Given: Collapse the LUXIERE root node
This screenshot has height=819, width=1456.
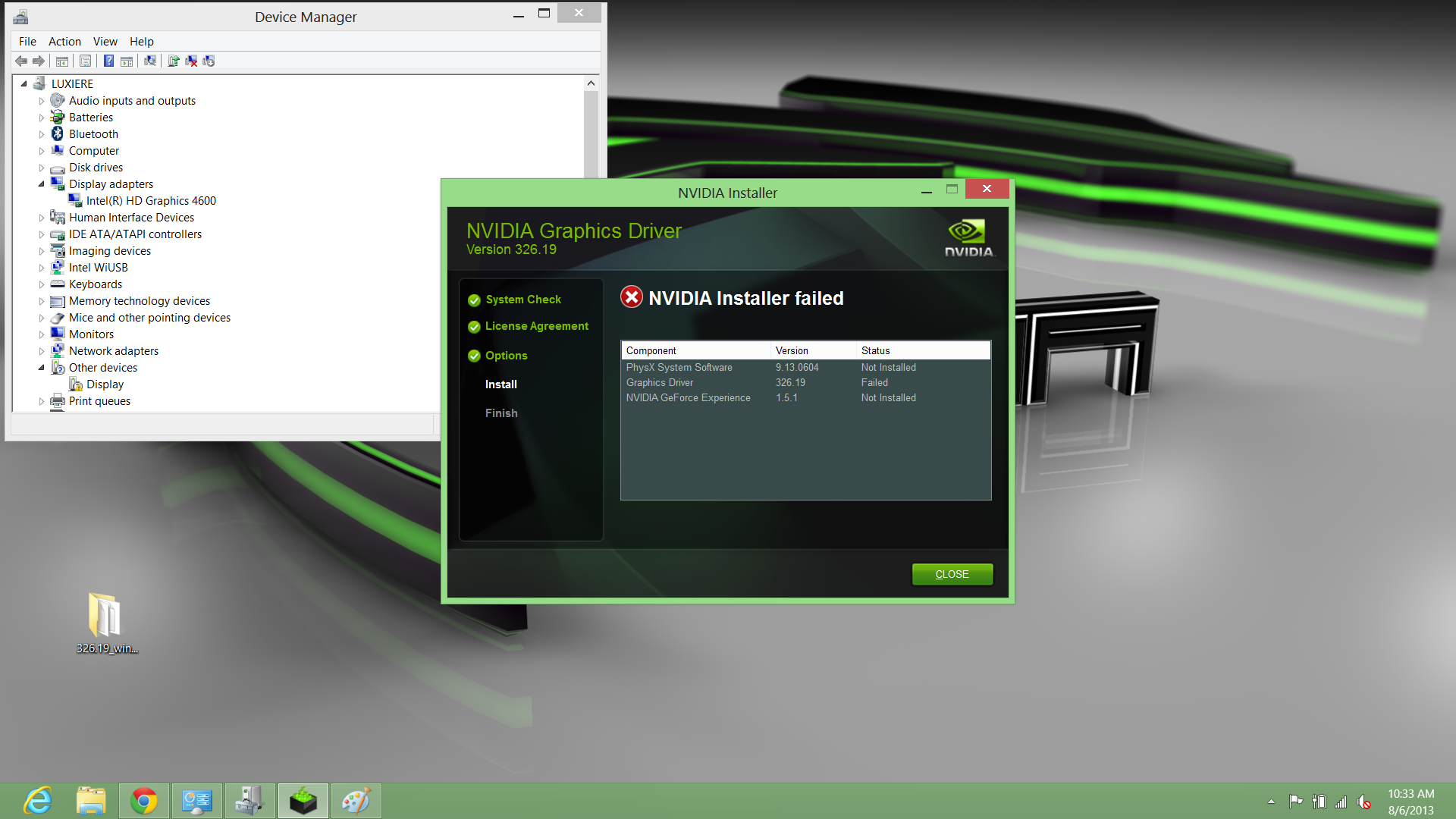Looking at the screenshot, I should [24, 83].
